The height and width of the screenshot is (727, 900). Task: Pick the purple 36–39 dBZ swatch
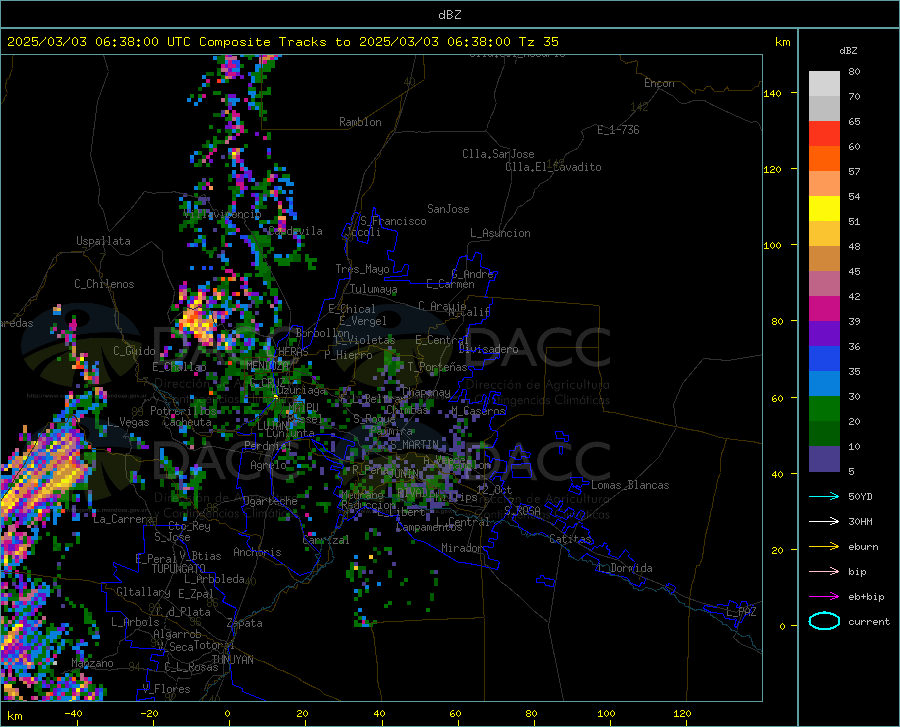(824, 334)
